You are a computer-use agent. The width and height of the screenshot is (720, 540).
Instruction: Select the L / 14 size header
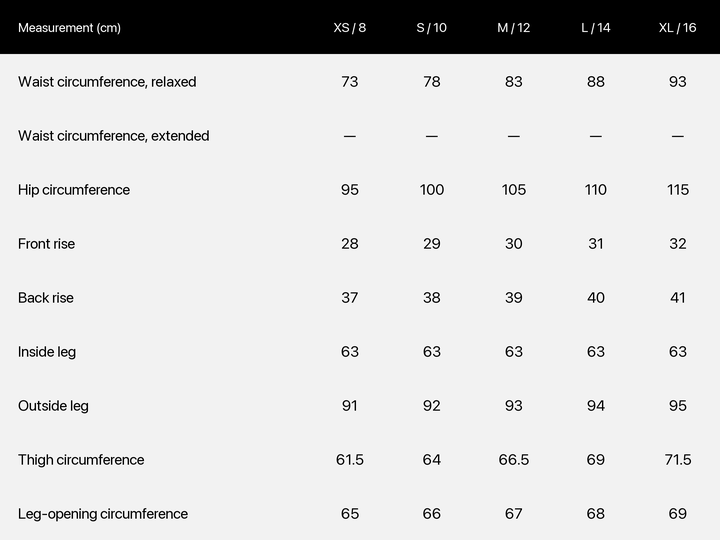click(x=596, y=28)
